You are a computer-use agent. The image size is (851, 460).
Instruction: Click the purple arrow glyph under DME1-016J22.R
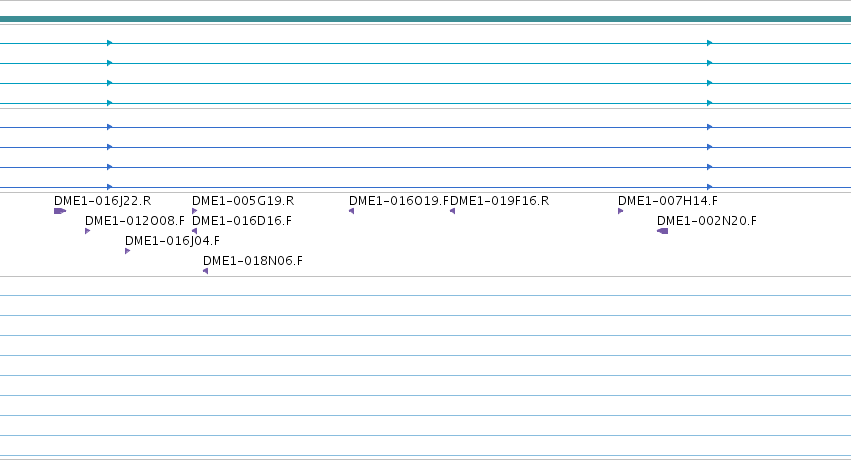tap(60, 211)
